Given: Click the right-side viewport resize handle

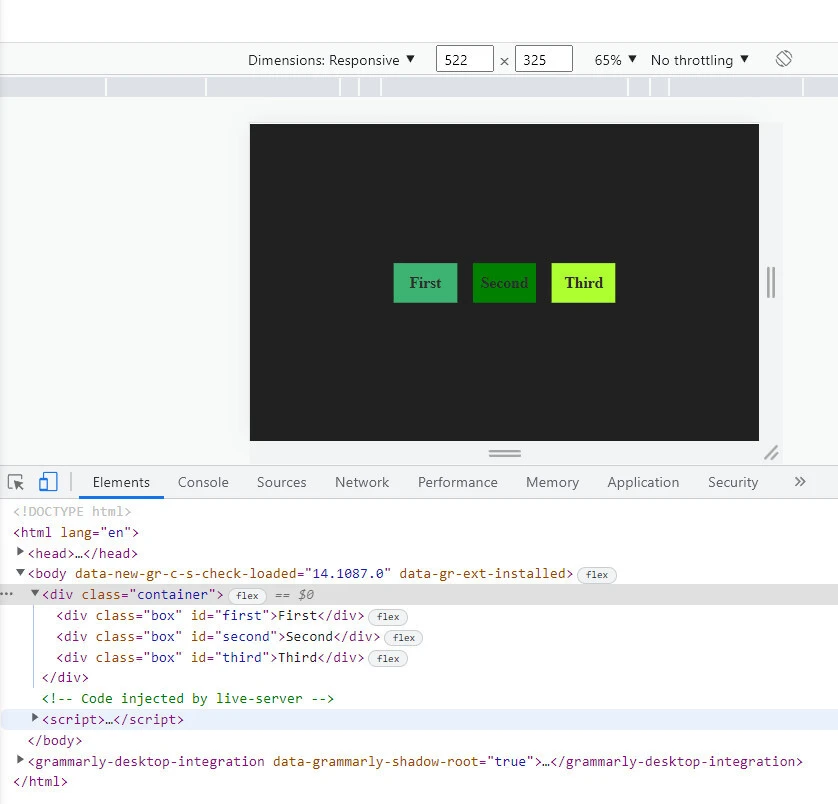Looking at the screenshot, I should [x=771, y=282].
